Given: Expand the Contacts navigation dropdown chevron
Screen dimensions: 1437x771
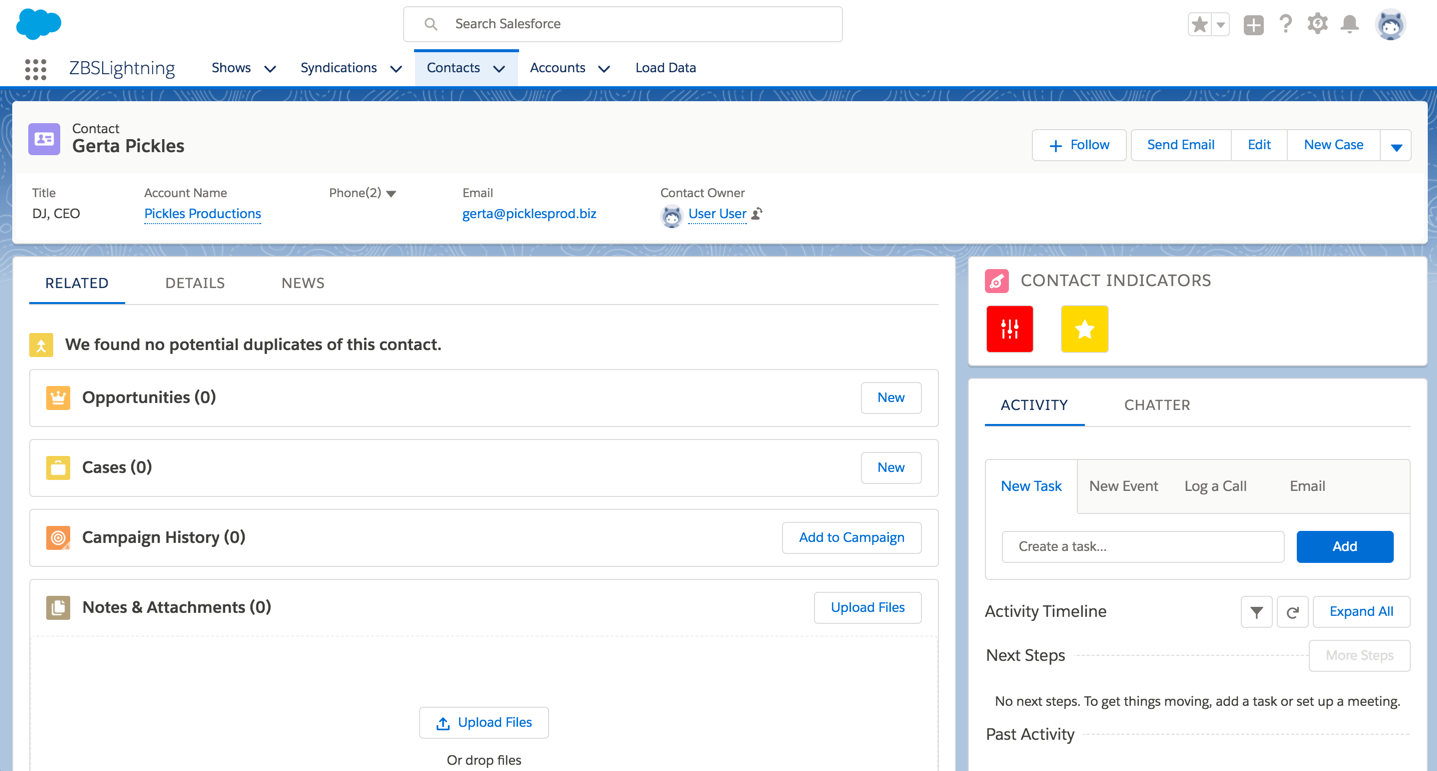Looking at the screenshot, I should tap(499, 69).
